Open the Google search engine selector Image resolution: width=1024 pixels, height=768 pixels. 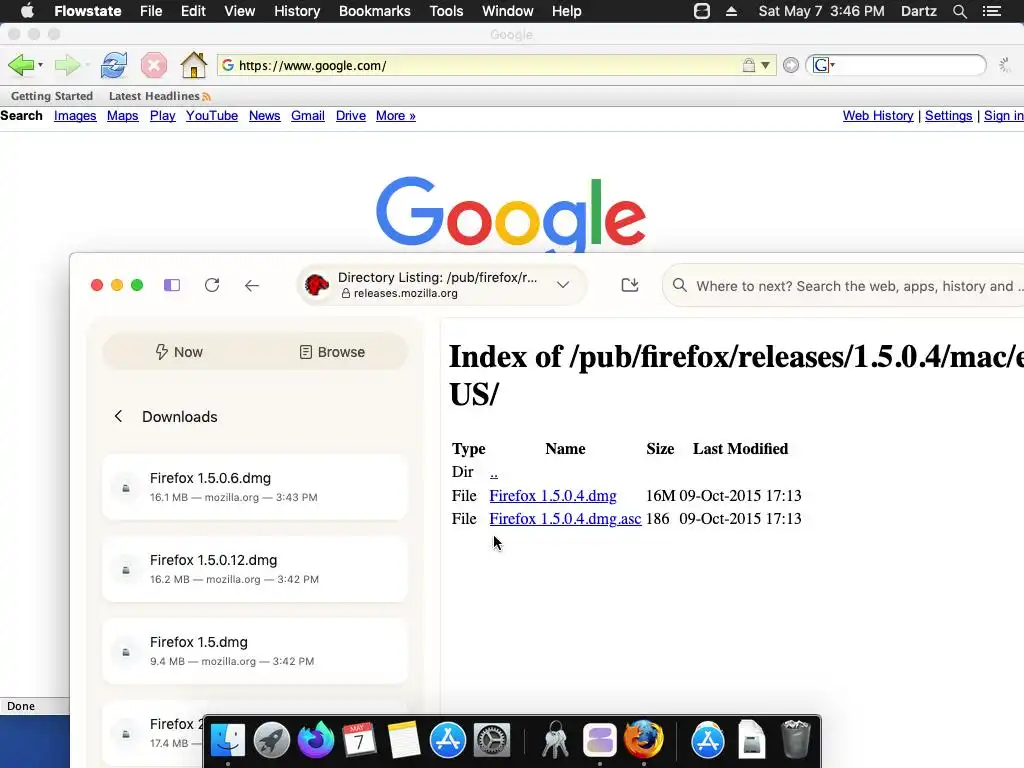coord(824,65)
